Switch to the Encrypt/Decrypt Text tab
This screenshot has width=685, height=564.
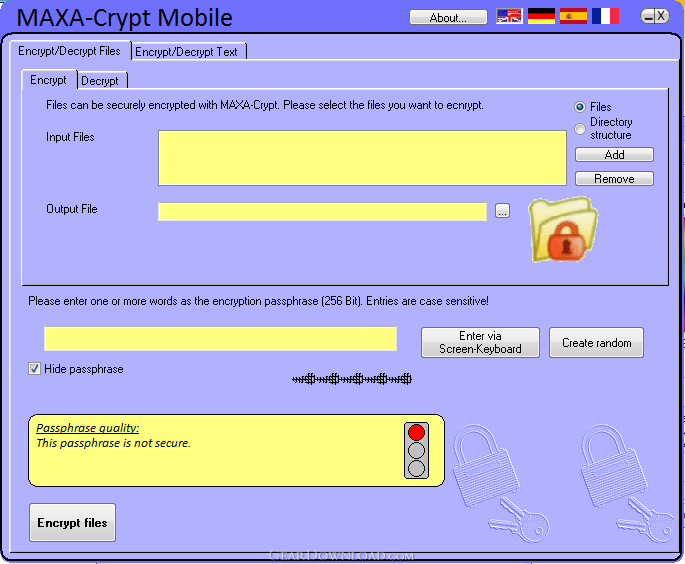click(x=188, y=52)
